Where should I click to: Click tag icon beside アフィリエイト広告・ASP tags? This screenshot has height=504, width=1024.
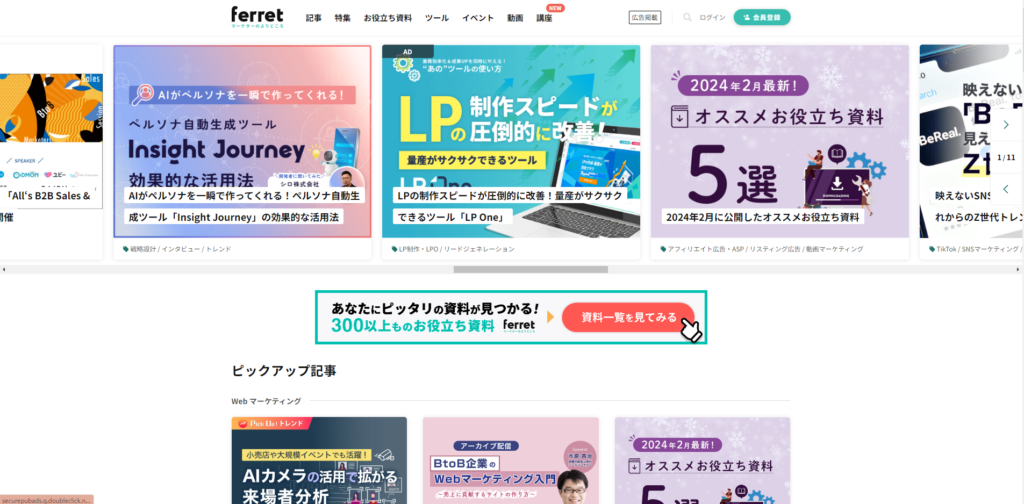pos(664,249)
